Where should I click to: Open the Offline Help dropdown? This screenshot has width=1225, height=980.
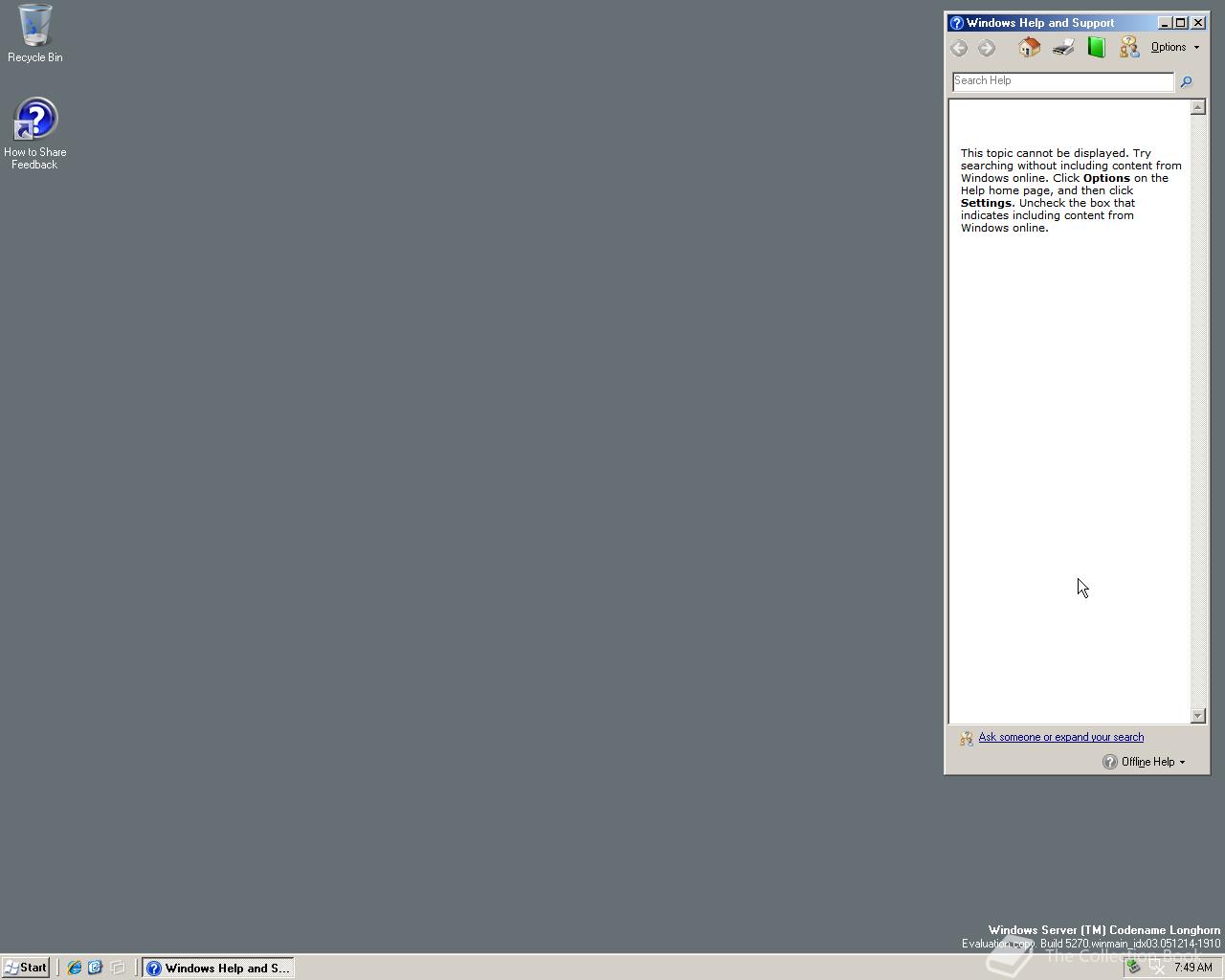coord(1145,762)
